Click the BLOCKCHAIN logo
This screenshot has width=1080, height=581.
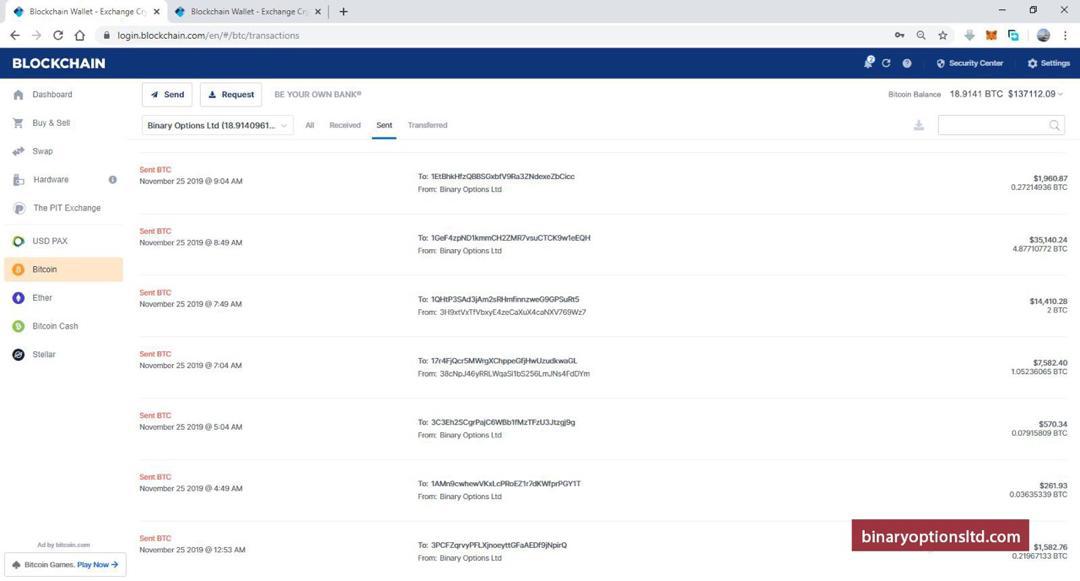[59, 63]
